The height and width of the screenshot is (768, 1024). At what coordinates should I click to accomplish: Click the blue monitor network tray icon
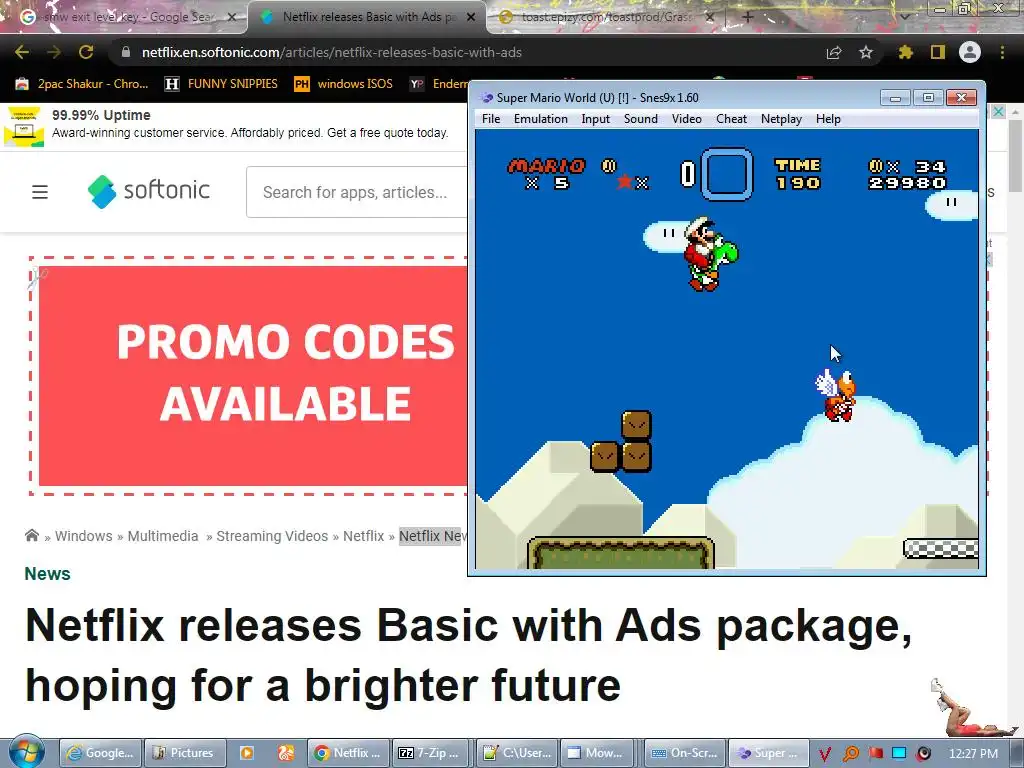tap(899, 754)
